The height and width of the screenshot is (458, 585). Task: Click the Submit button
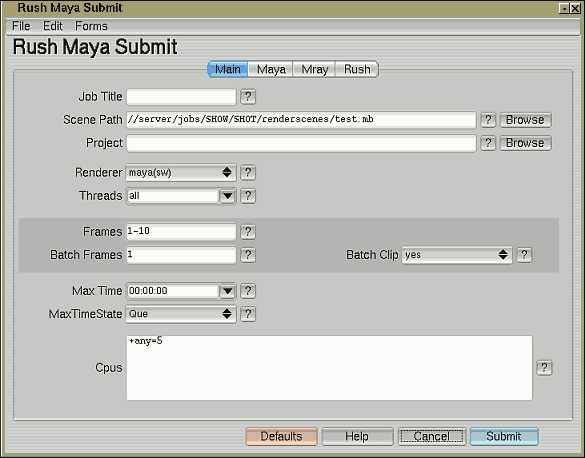click(504, 436)
